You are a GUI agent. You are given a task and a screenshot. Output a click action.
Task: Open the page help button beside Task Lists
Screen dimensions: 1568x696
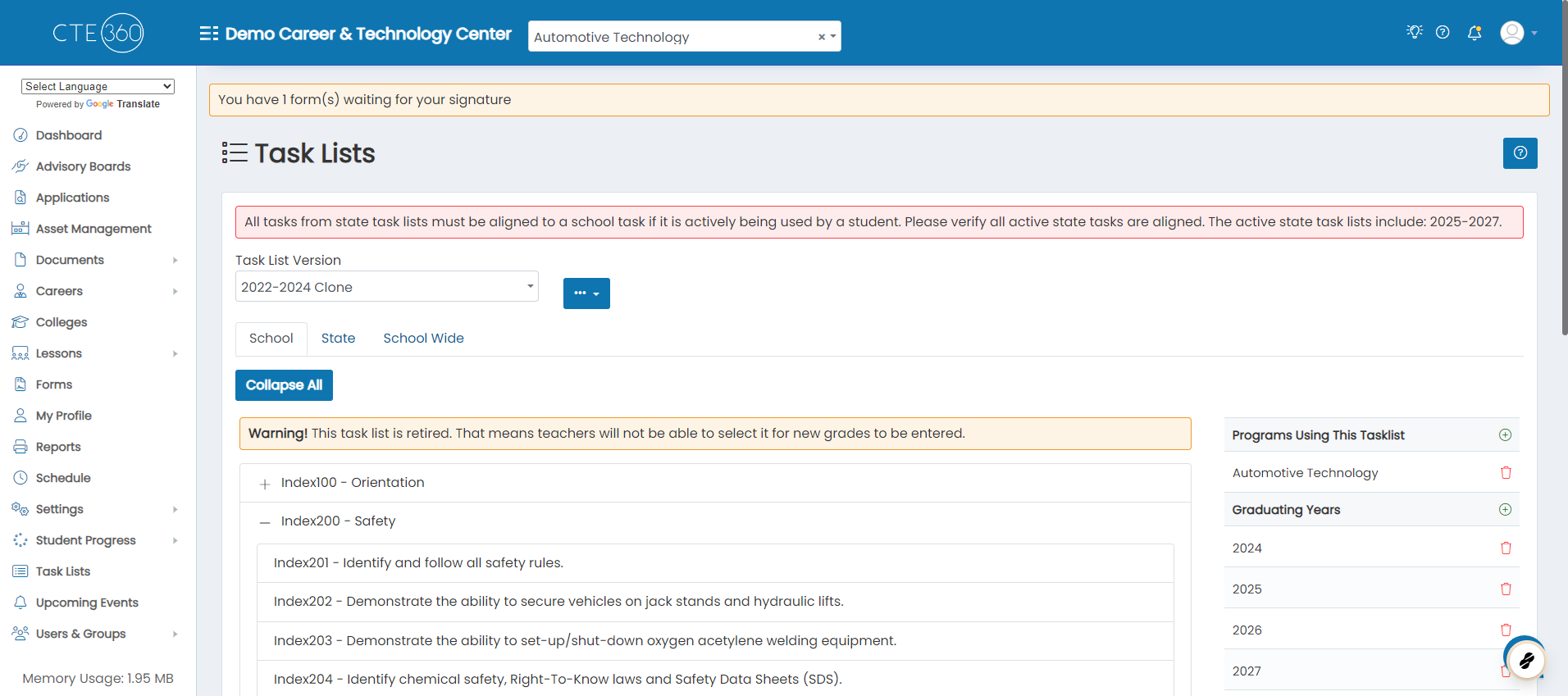tap(1520, 153)
